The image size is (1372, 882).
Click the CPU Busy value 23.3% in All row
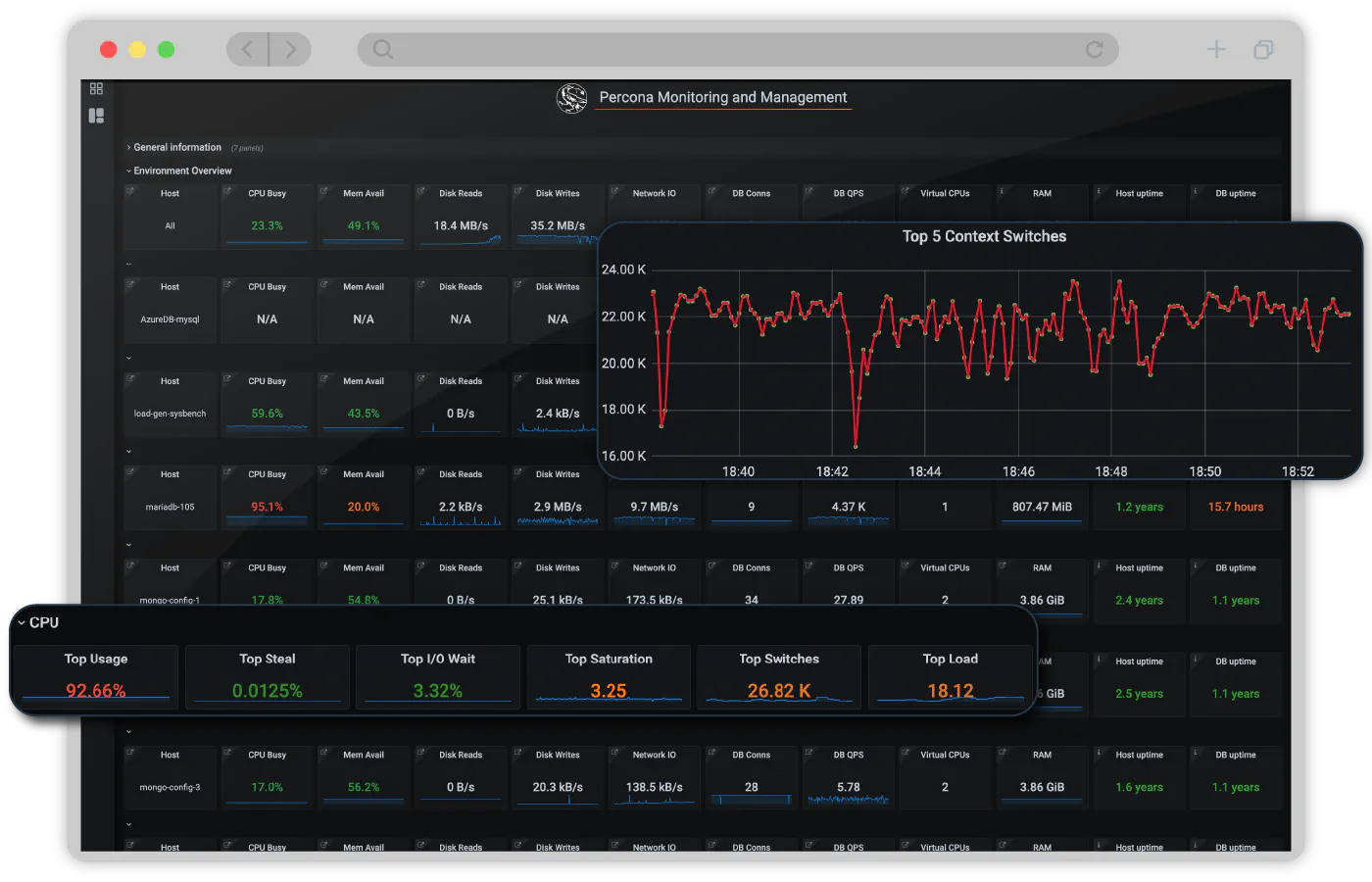coord(267,225)
